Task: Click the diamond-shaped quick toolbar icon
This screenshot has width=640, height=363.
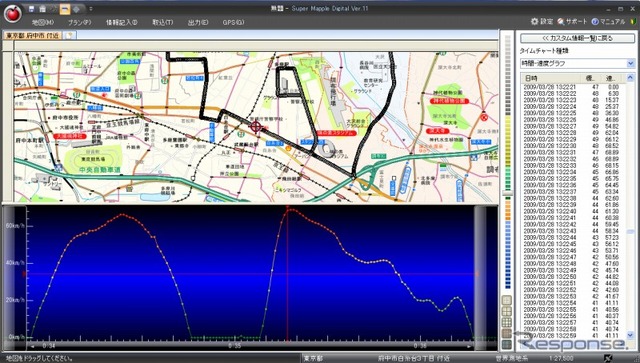Action: click(76, 9)
